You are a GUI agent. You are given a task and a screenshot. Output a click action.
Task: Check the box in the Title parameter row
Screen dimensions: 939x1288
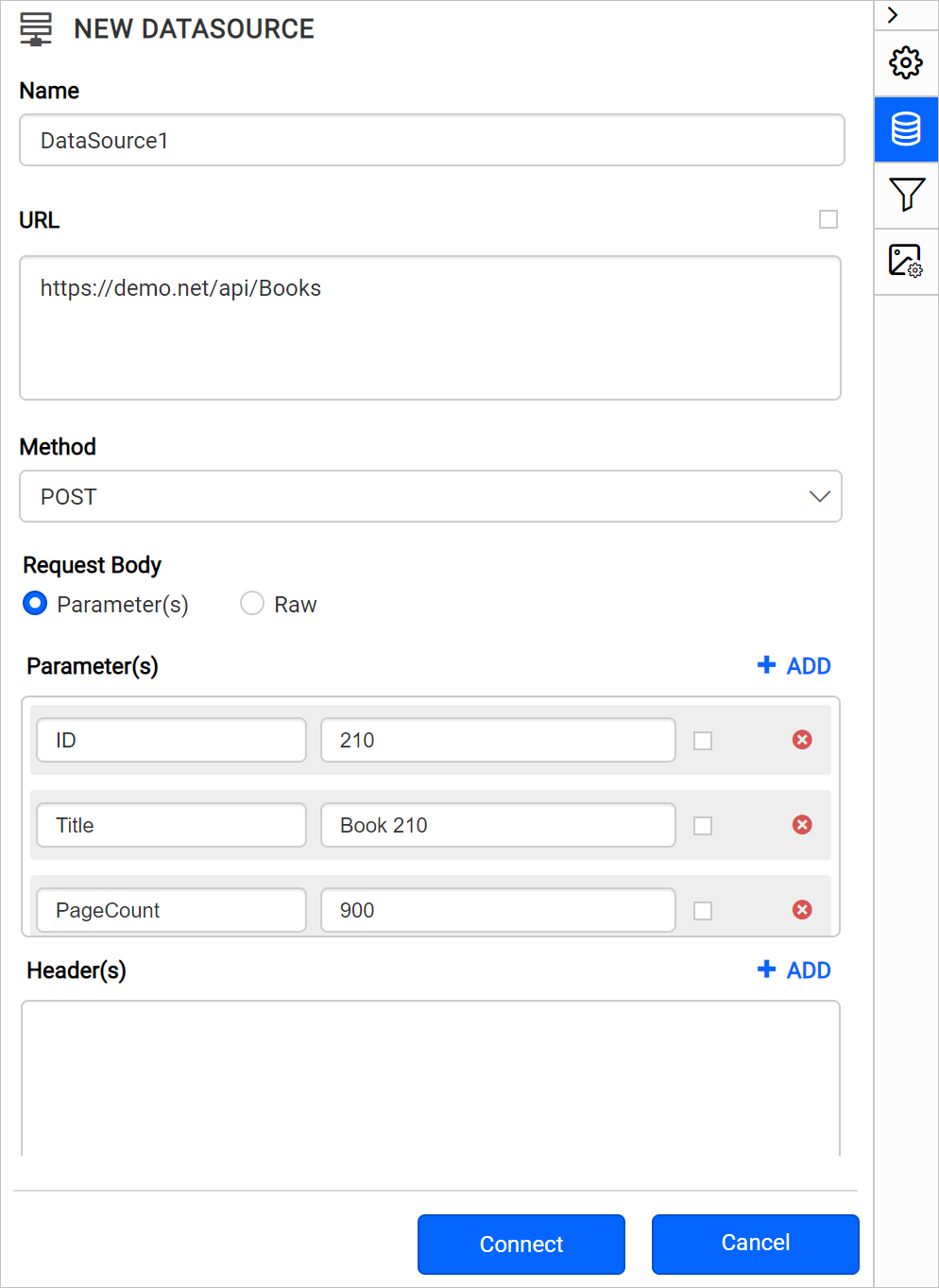point(703,826)
